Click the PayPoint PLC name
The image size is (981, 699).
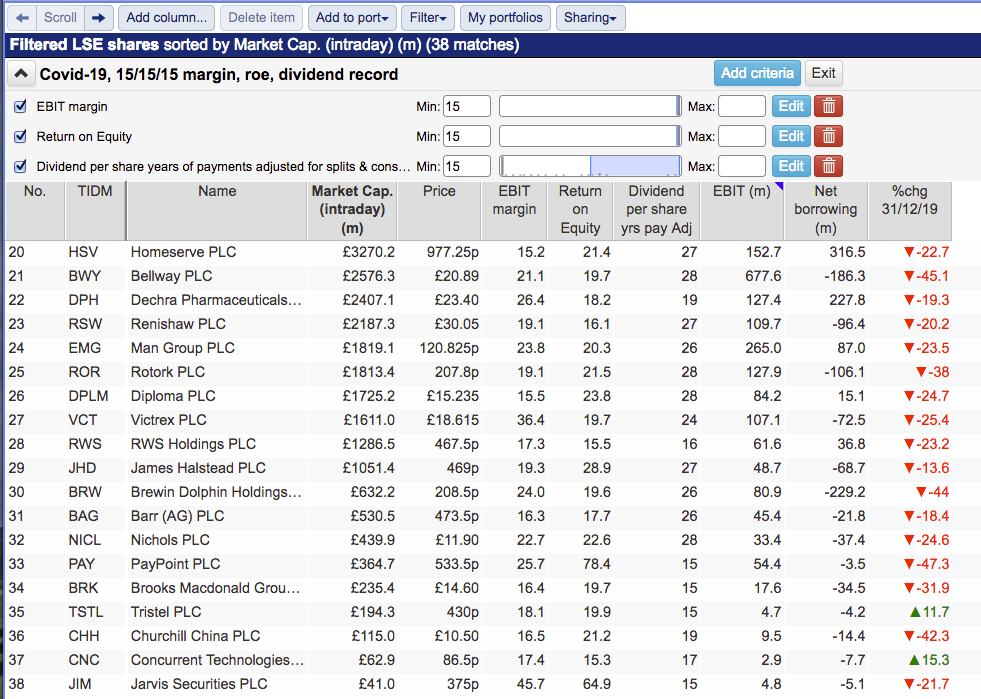coord(175,564)
